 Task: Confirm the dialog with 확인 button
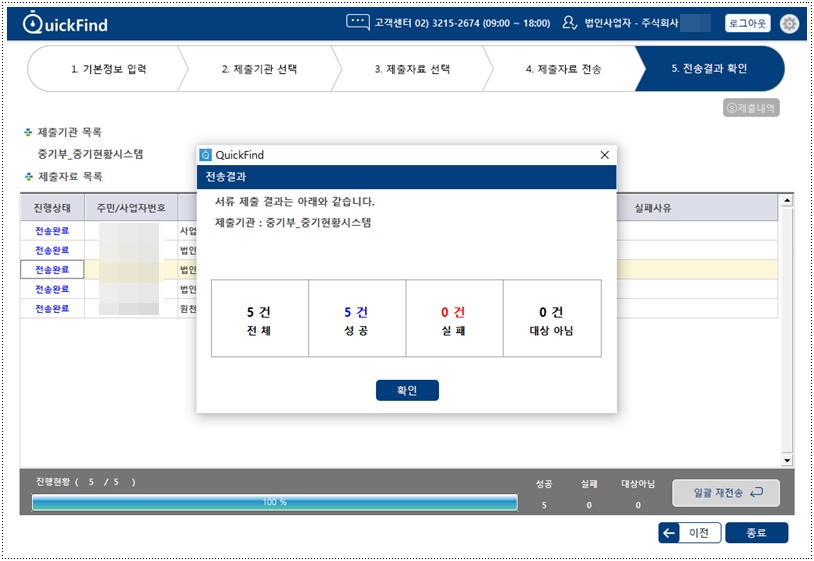point(407,390)
